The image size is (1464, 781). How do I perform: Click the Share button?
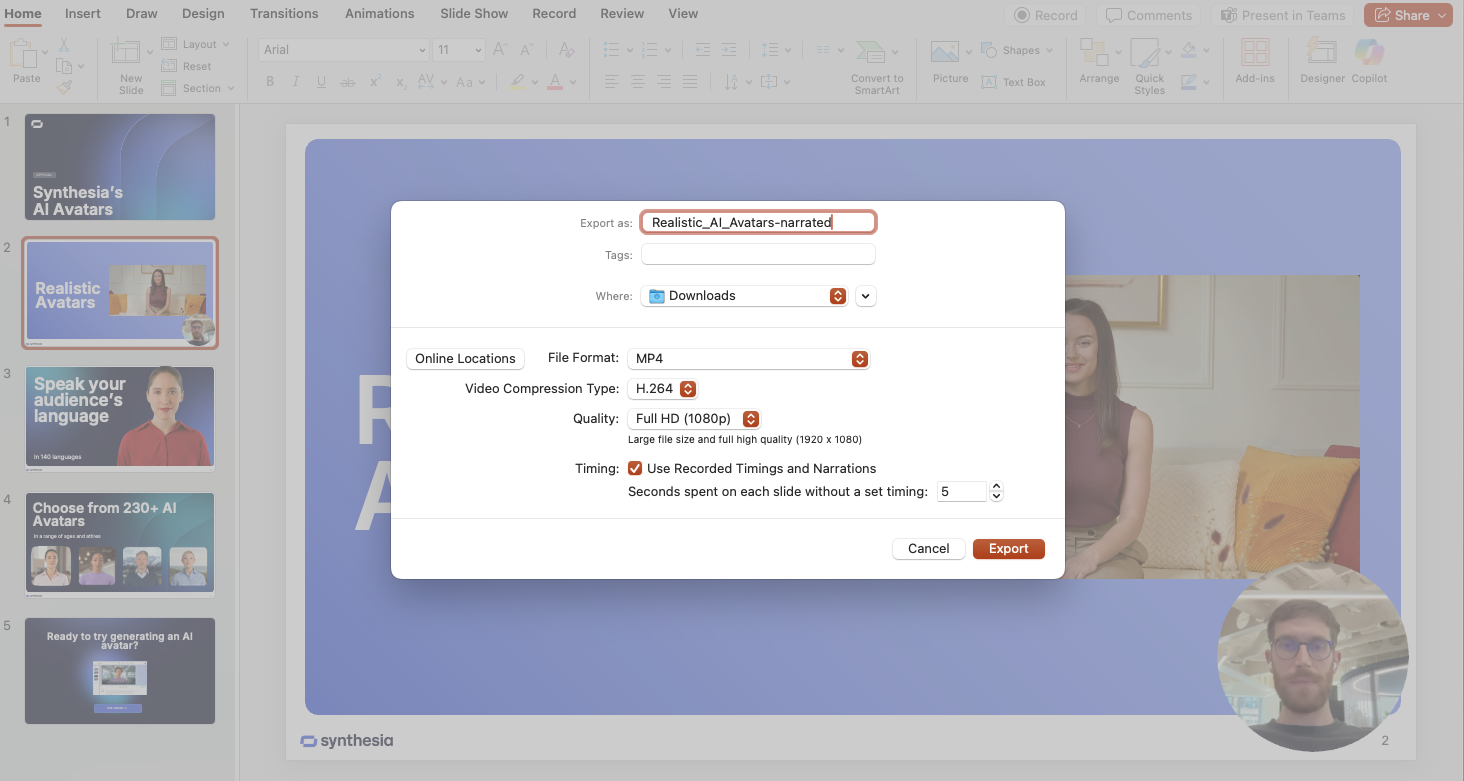[1408, 15]
